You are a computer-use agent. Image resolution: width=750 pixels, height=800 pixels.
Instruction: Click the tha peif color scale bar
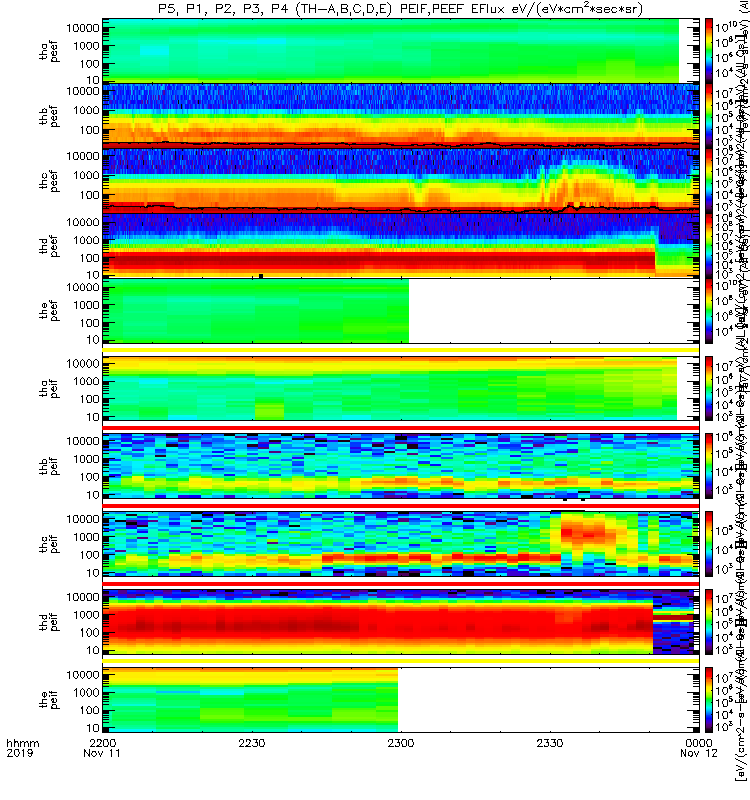(709, 388)
